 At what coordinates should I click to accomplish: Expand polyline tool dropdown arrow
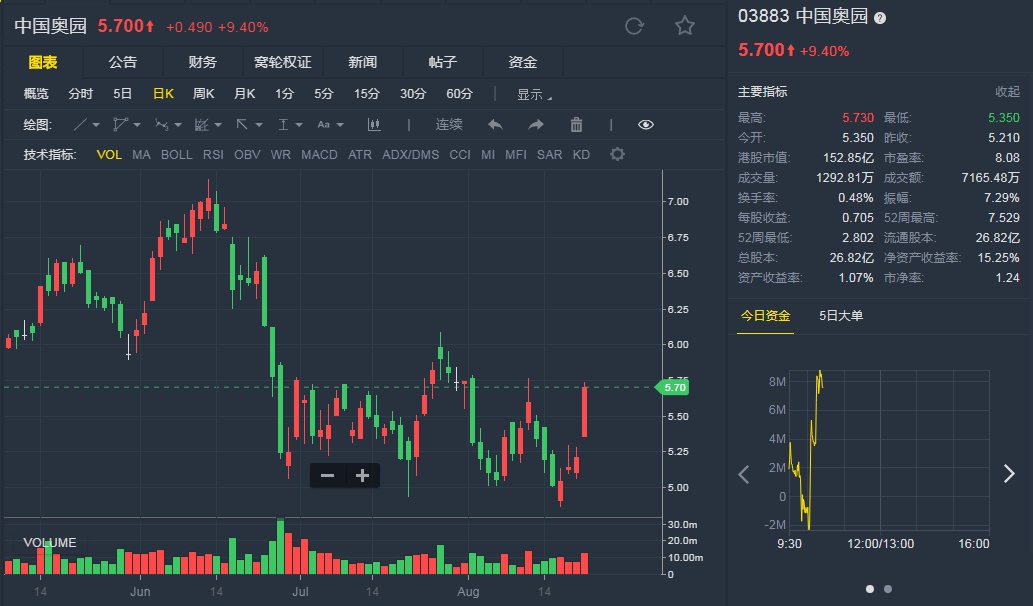pyautogui.click(x=137, y=125)
